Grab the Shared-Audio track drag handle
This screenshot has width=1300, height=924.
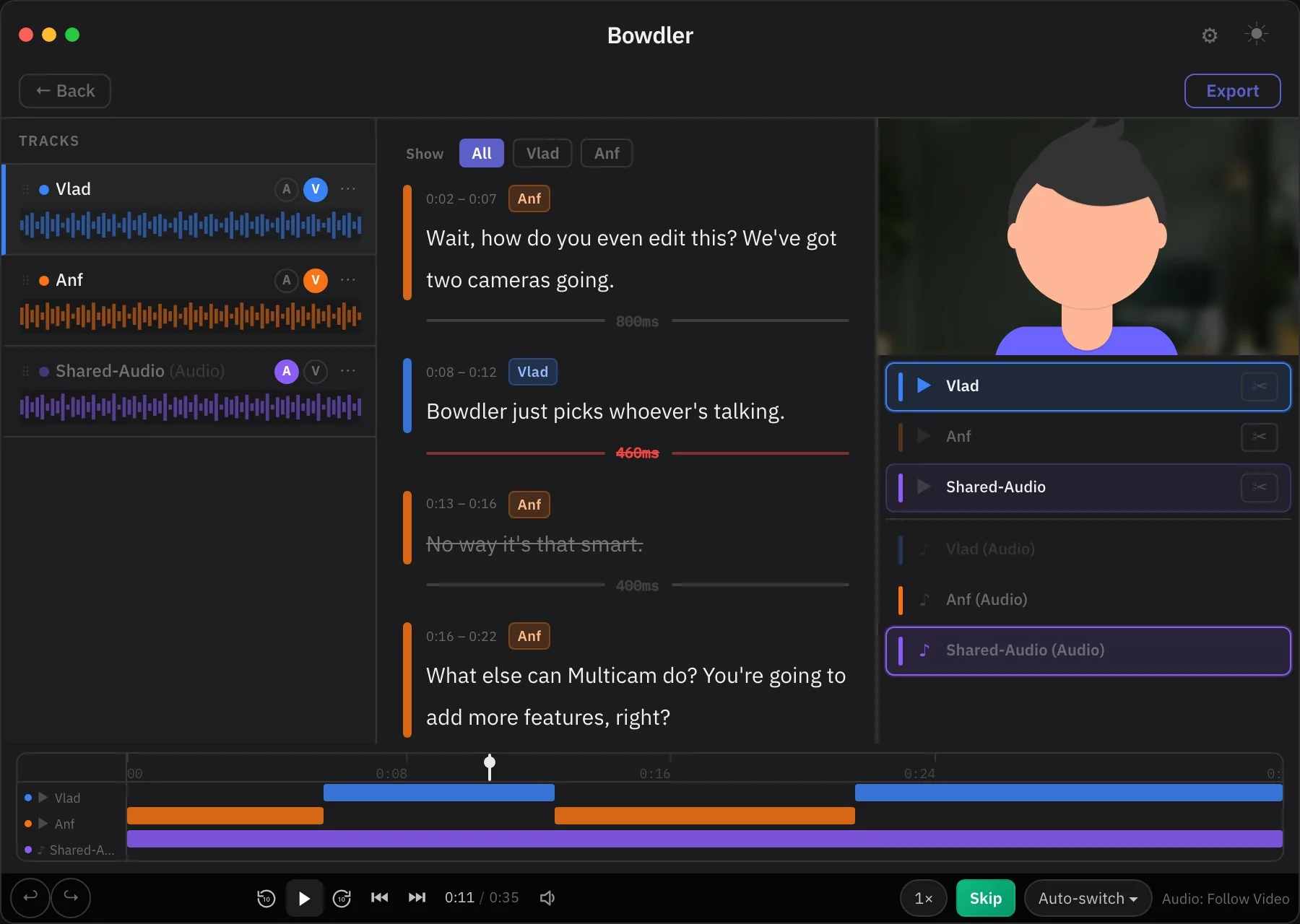[26, 371]
